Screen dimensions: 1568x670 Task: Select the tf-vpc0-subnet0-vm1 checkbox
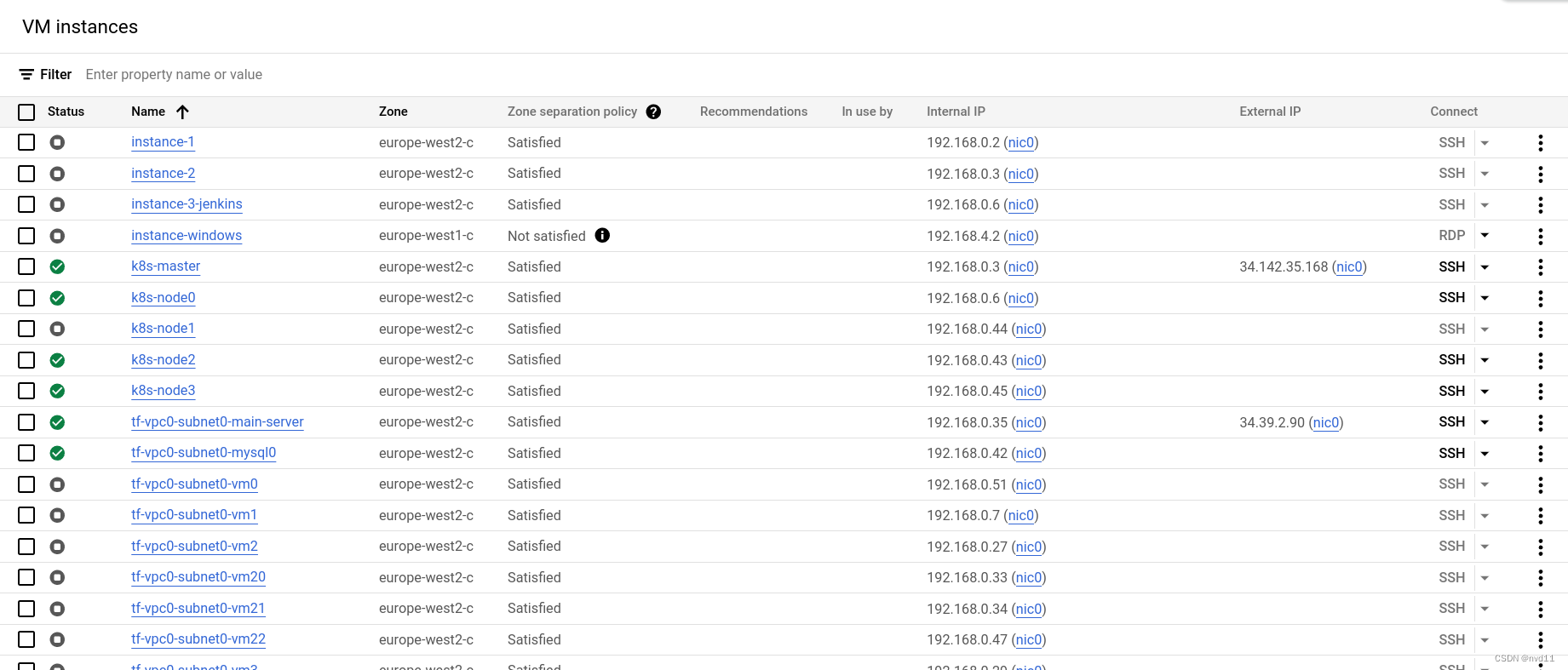coord(26,515)
